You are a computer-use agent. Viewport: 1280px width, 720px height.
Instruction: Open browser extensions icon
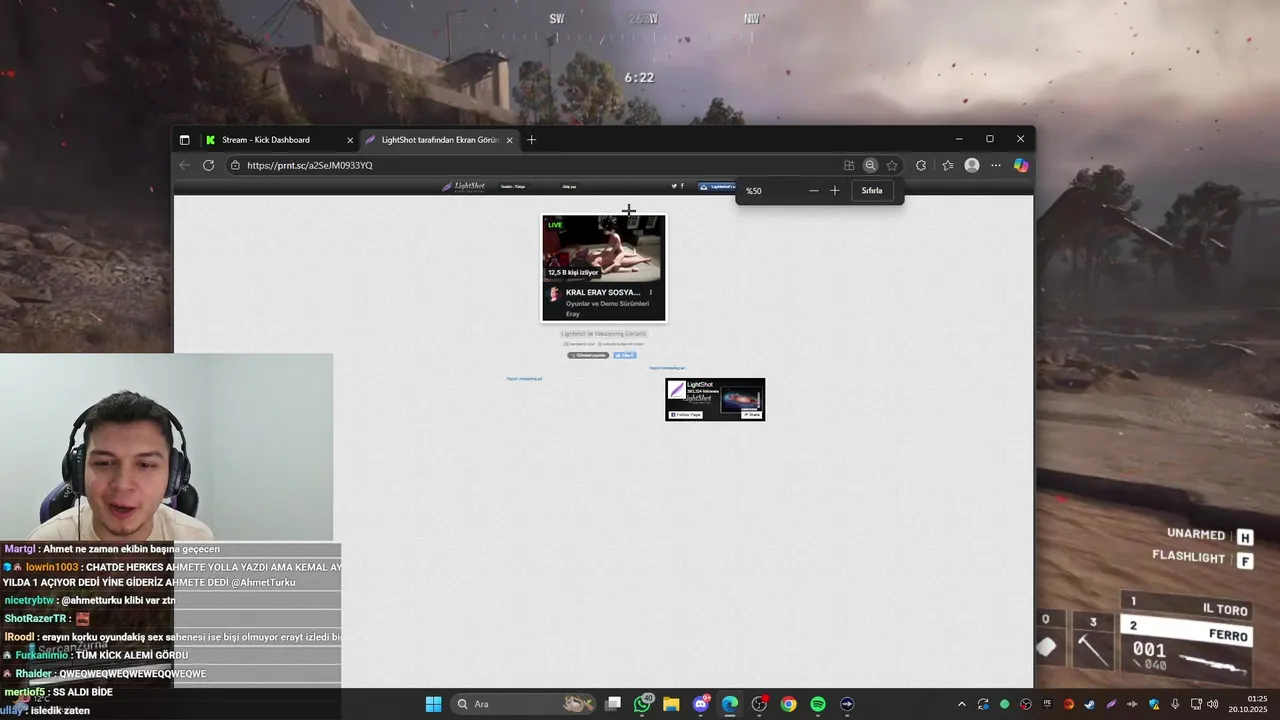(x=921, y=165)
